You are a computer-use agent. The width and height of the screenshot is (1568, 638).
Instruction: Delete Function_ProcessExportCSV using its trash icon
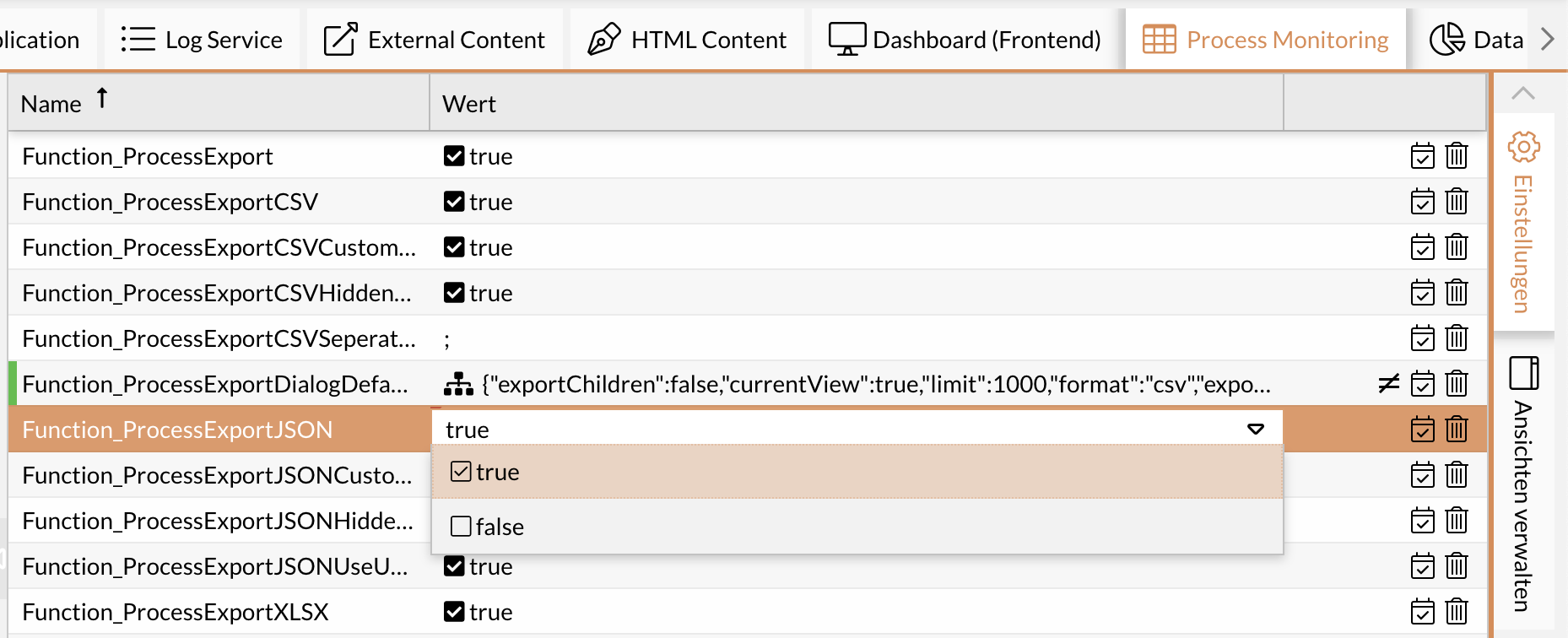1457,202
